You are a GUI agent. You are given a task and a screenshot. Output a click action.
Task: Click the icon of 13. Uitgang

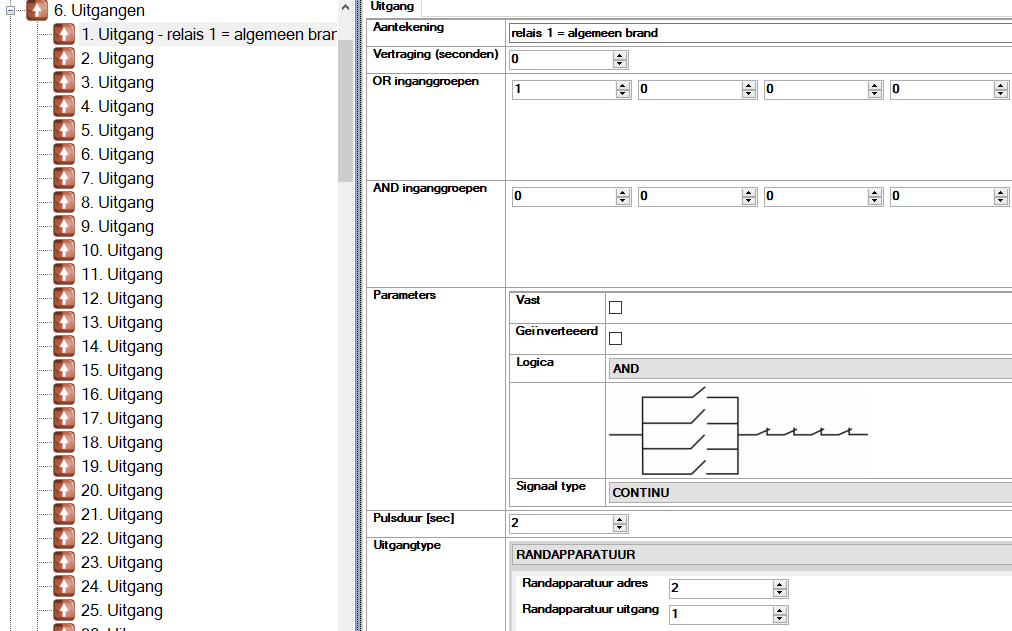[x=64, y=321]
